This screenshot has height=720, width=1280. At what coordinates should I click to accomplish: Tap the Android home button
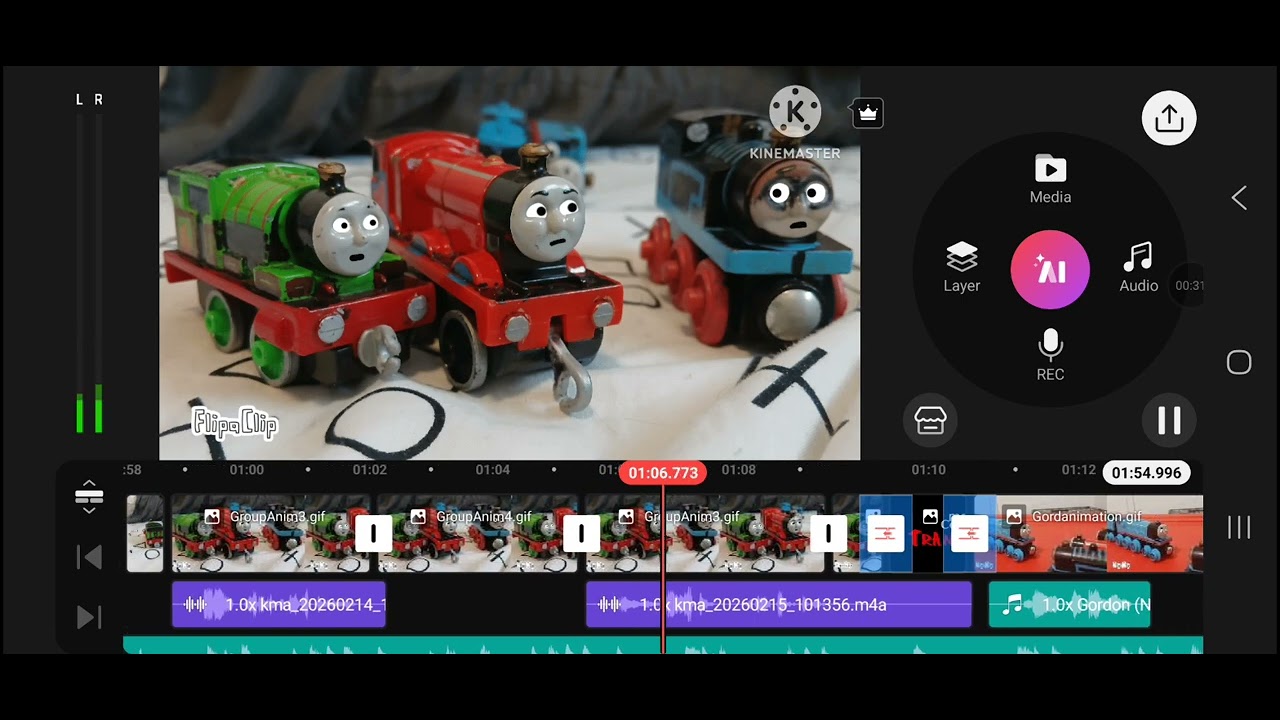coord(1239,362)
